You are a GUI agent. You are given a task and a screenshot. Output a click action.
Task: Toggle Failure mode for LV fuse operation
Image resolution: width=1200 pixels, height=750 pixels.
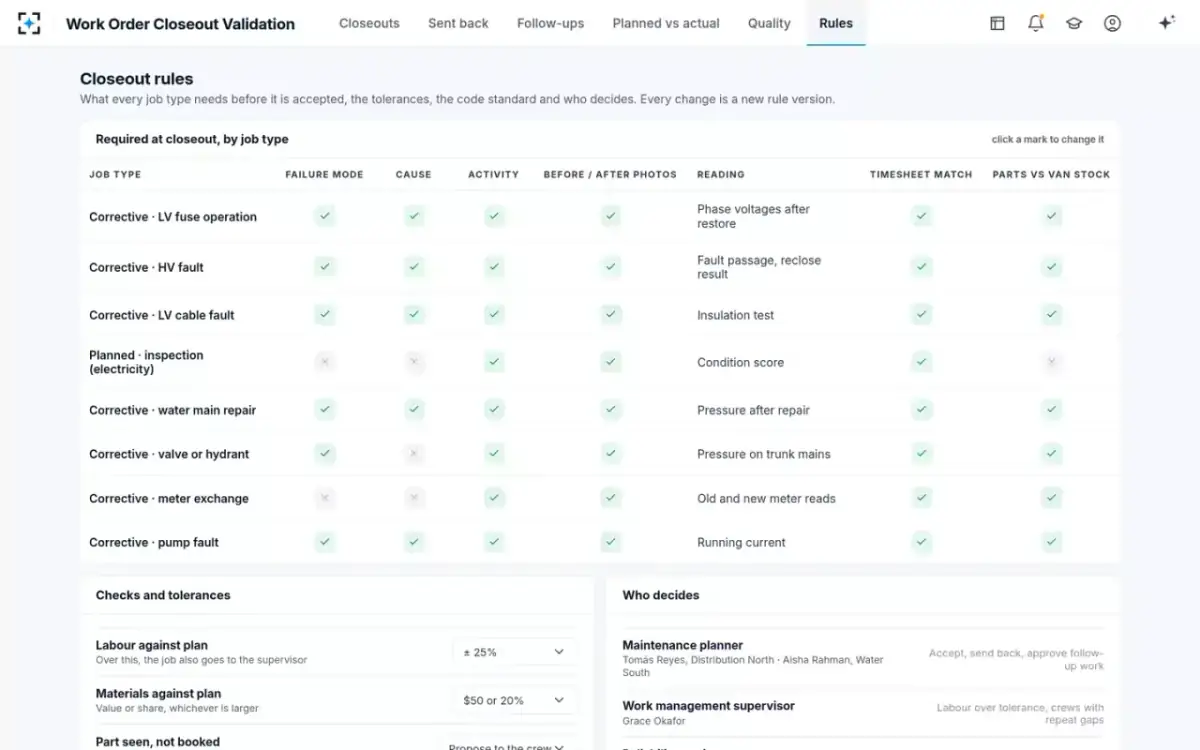[324, 216]
